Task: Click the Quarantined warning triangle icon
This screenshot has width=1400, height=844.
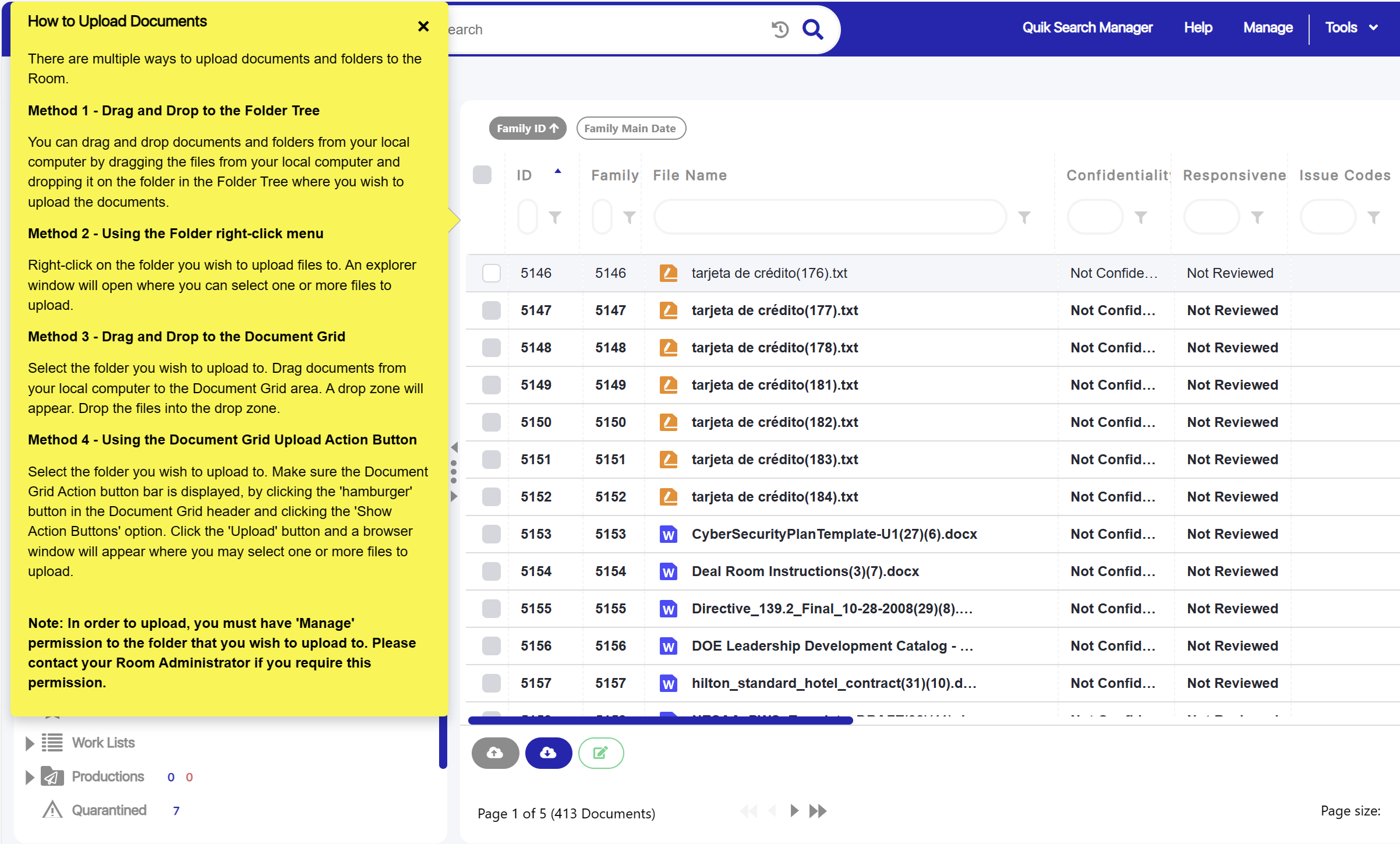Action: click(x=52, y=810)
